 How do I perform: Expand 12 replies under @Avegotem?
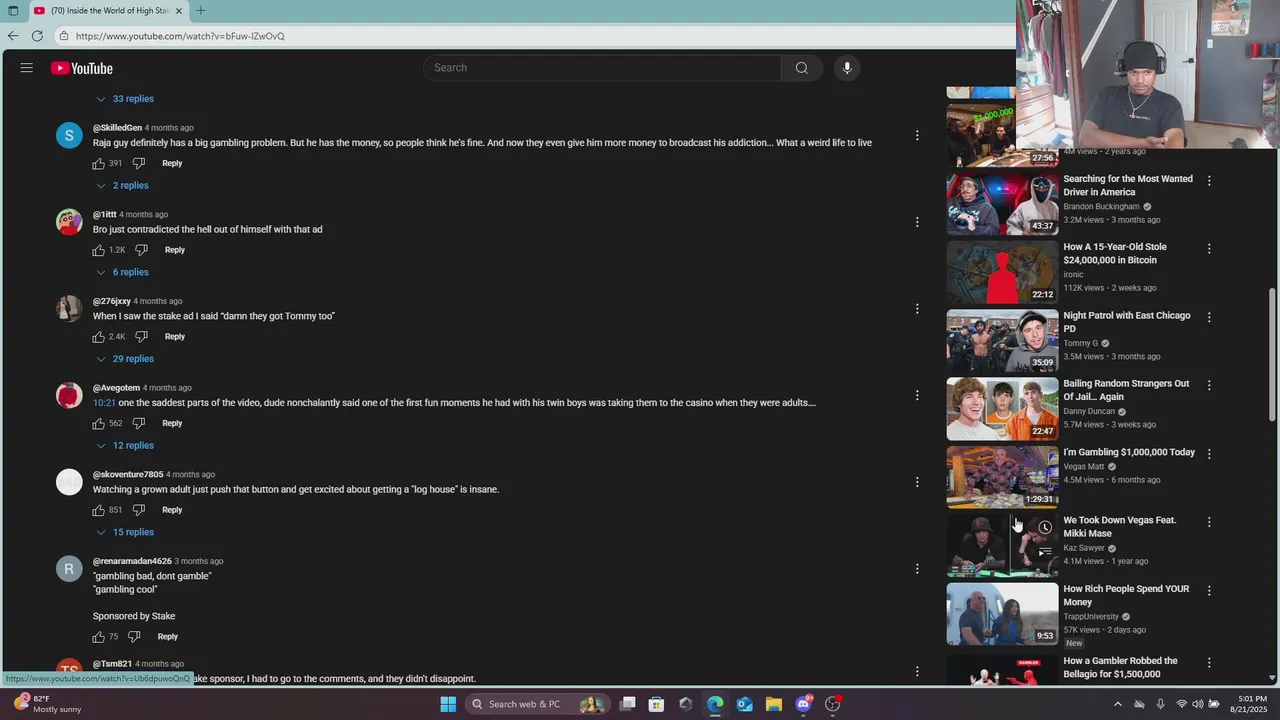(125, 446)
